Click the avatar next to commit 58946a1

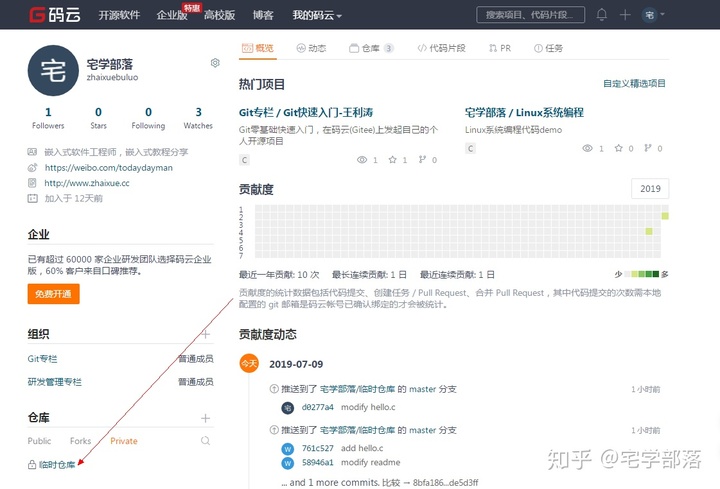click(x=287, y=463)
